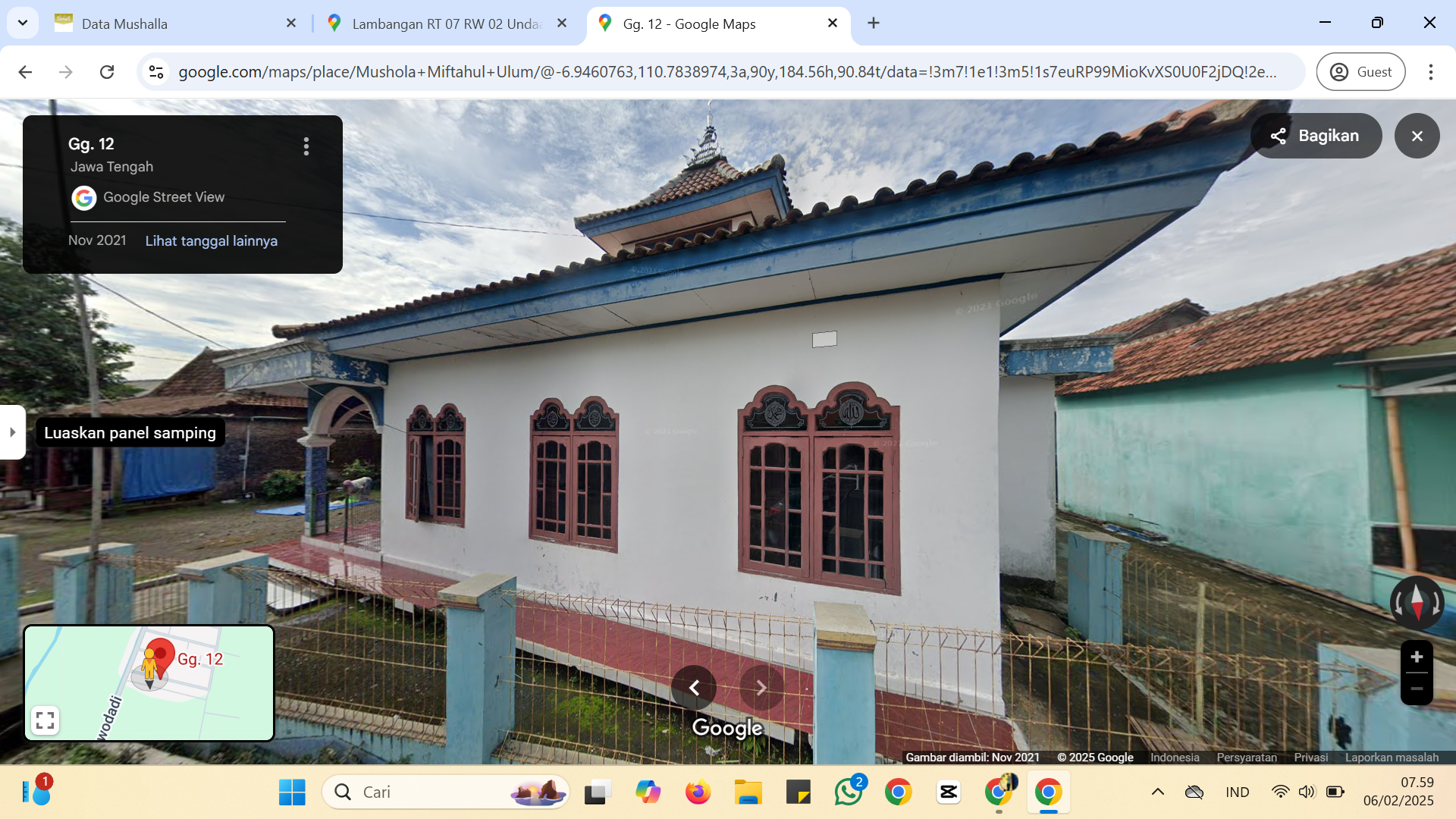Reset the compass to north
1456x819 pixels.
pos(1417,603)
